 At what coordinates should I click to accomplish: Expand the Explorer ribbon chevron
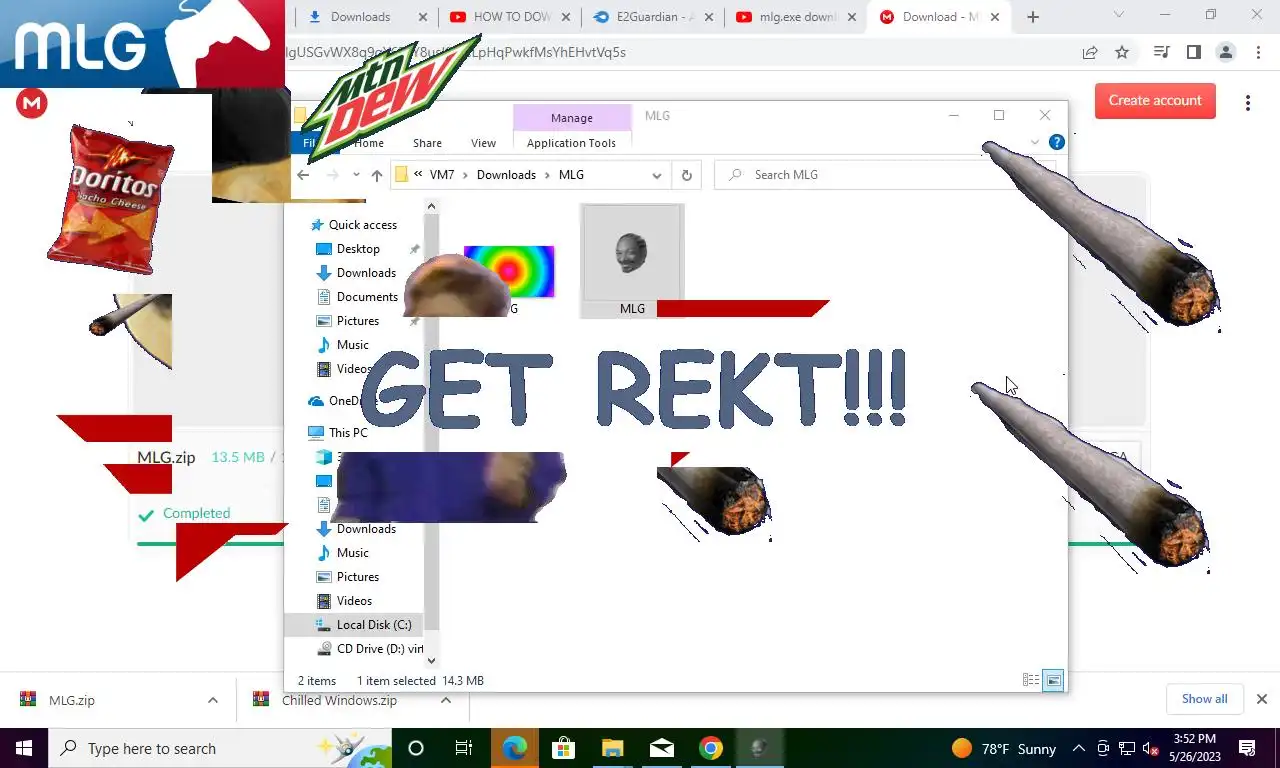1035,143
